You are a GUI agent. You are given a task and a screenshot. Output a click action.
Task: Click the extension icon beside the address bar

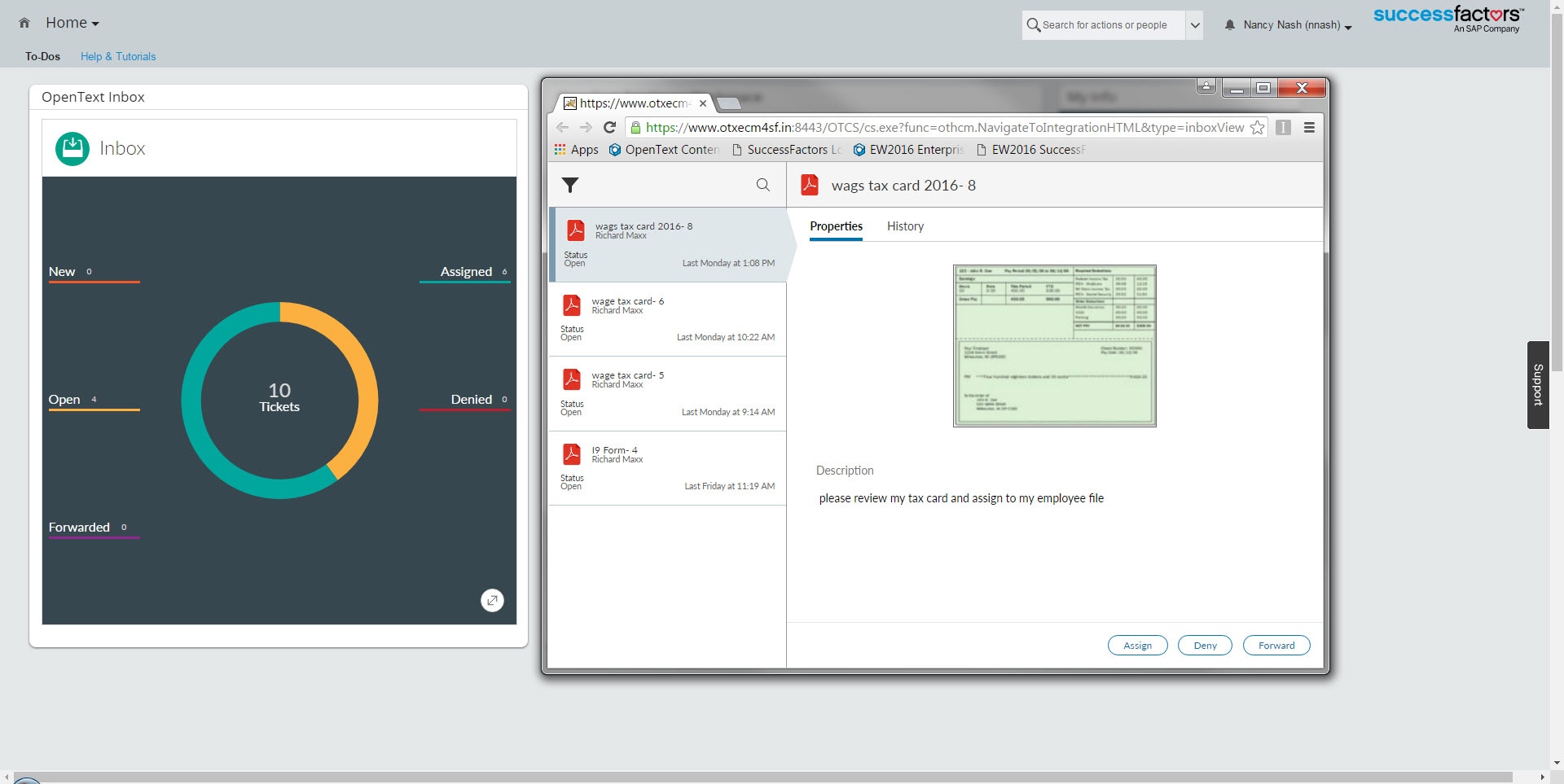(x=1283, y=127)
